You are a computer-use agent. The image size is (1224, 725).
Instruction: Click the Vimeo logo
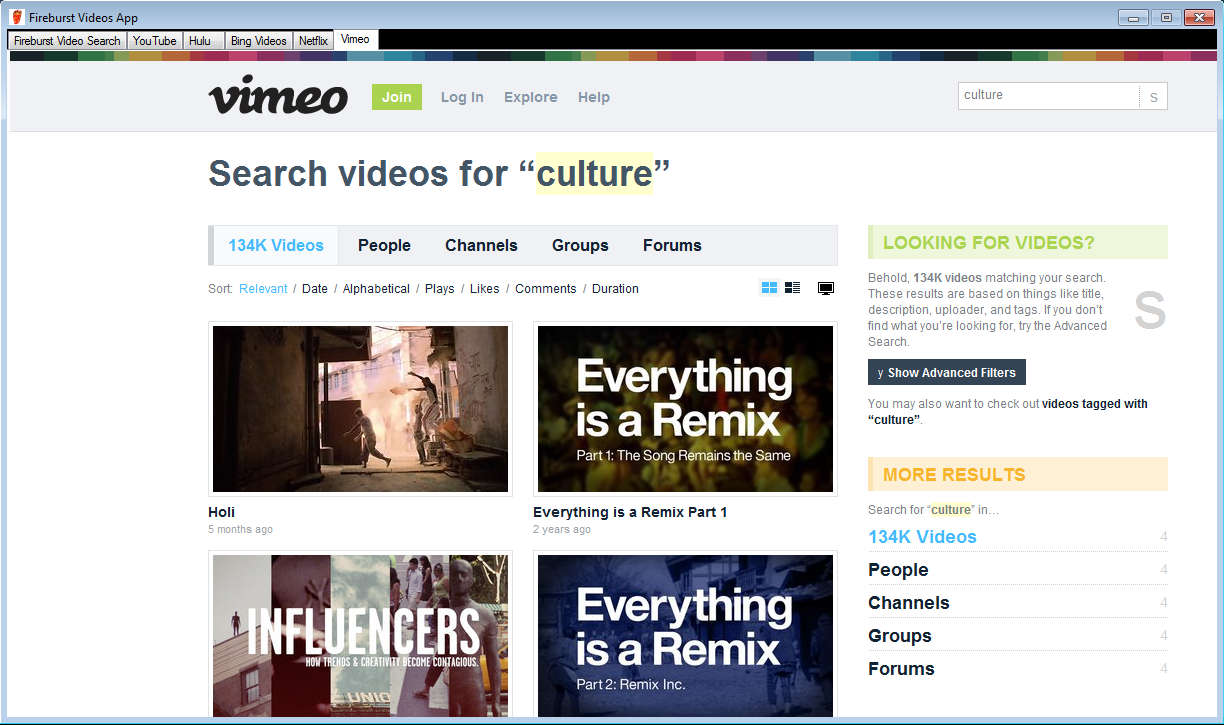(x=278, y=96)
